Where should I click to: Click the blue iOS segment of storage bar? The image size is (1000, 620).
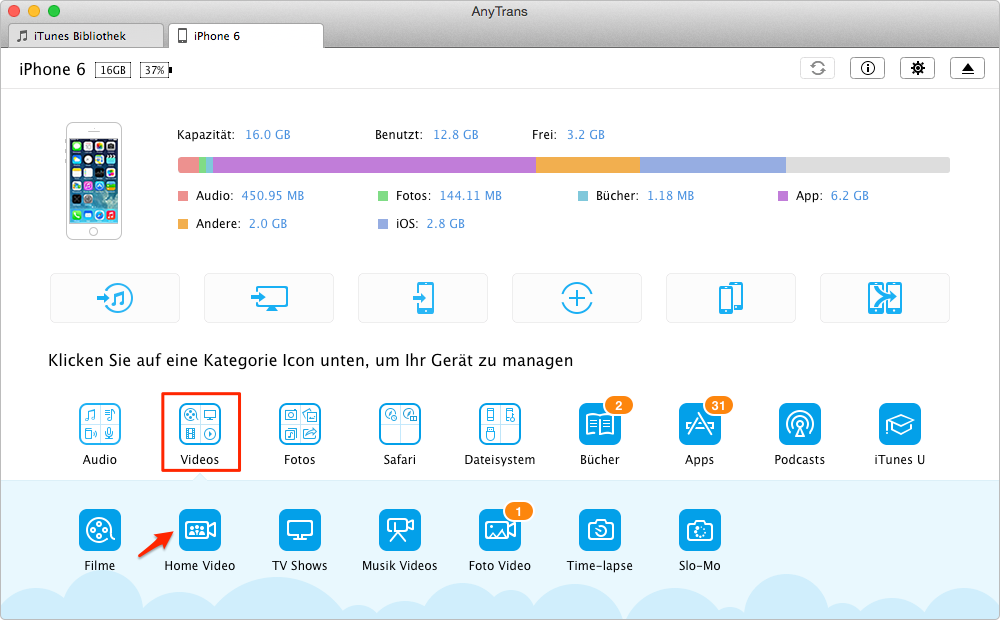(713, 165)
